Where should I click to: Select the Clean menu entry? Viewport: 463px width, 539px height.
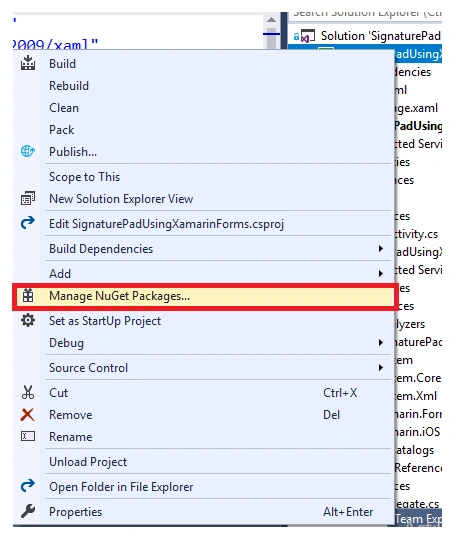pyautogui.click(x=203, y=108)
